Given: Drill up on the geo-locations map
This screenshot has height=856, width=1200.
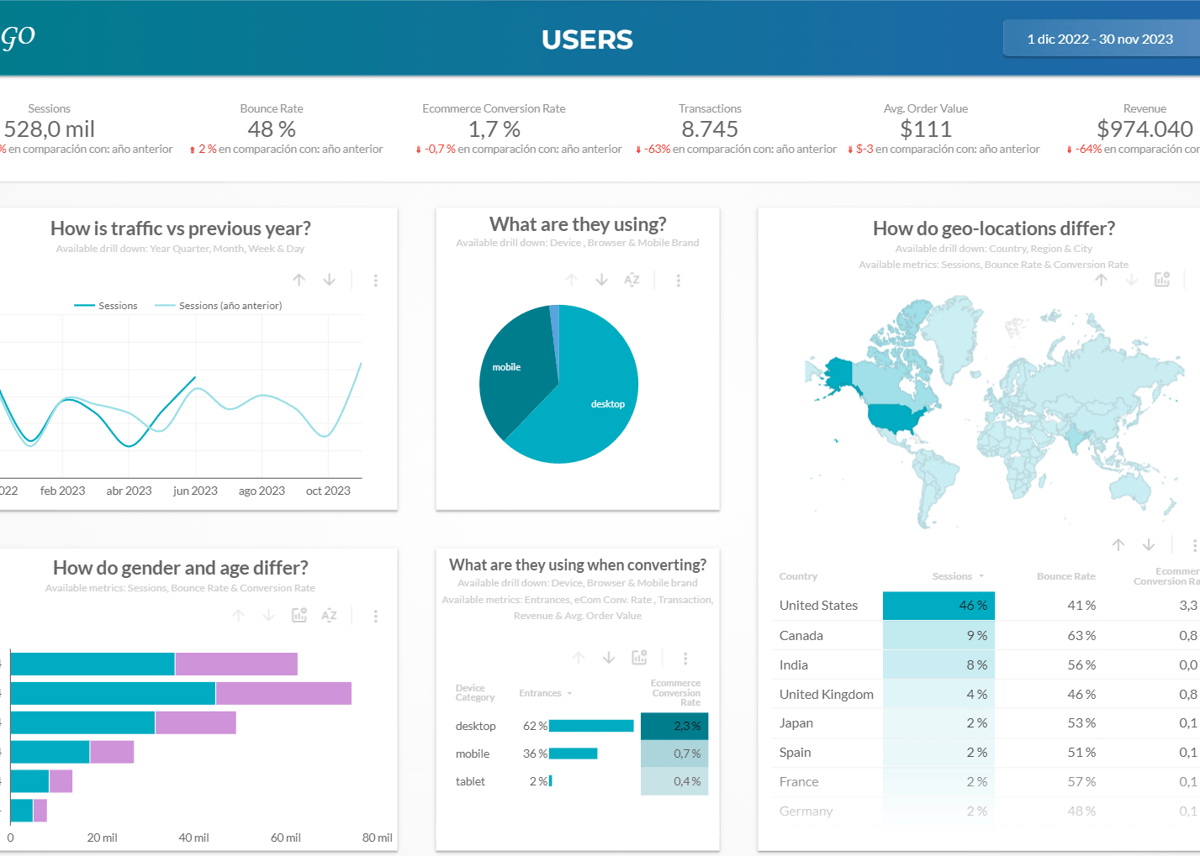Looking at the screenshot, I should coord(1101,280).
